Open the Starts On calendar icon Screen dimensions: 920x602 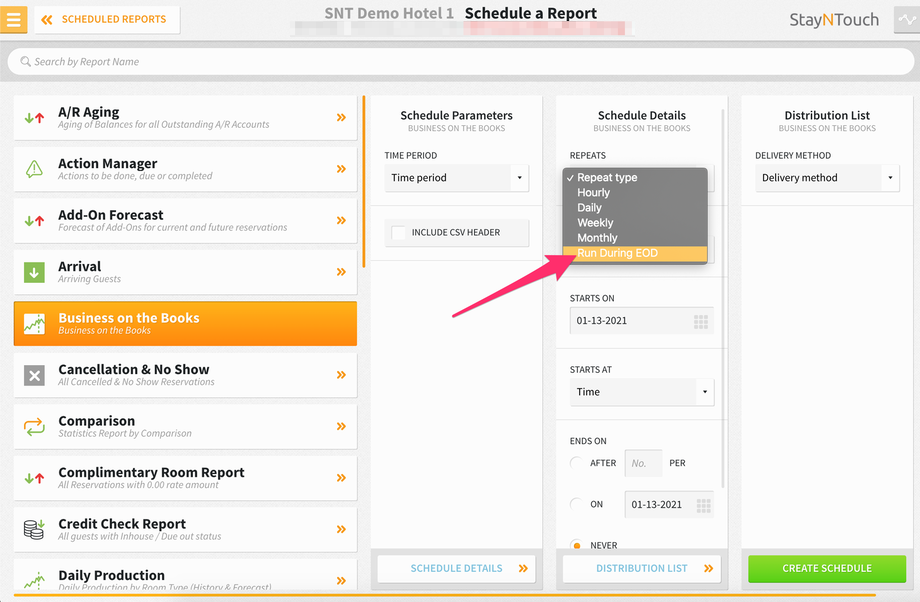tap(701, 321)
